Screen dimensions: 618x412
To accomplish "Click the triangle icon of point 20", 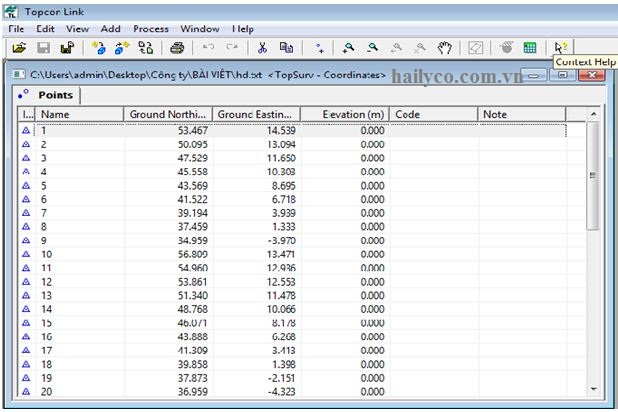I will [26, 391].
